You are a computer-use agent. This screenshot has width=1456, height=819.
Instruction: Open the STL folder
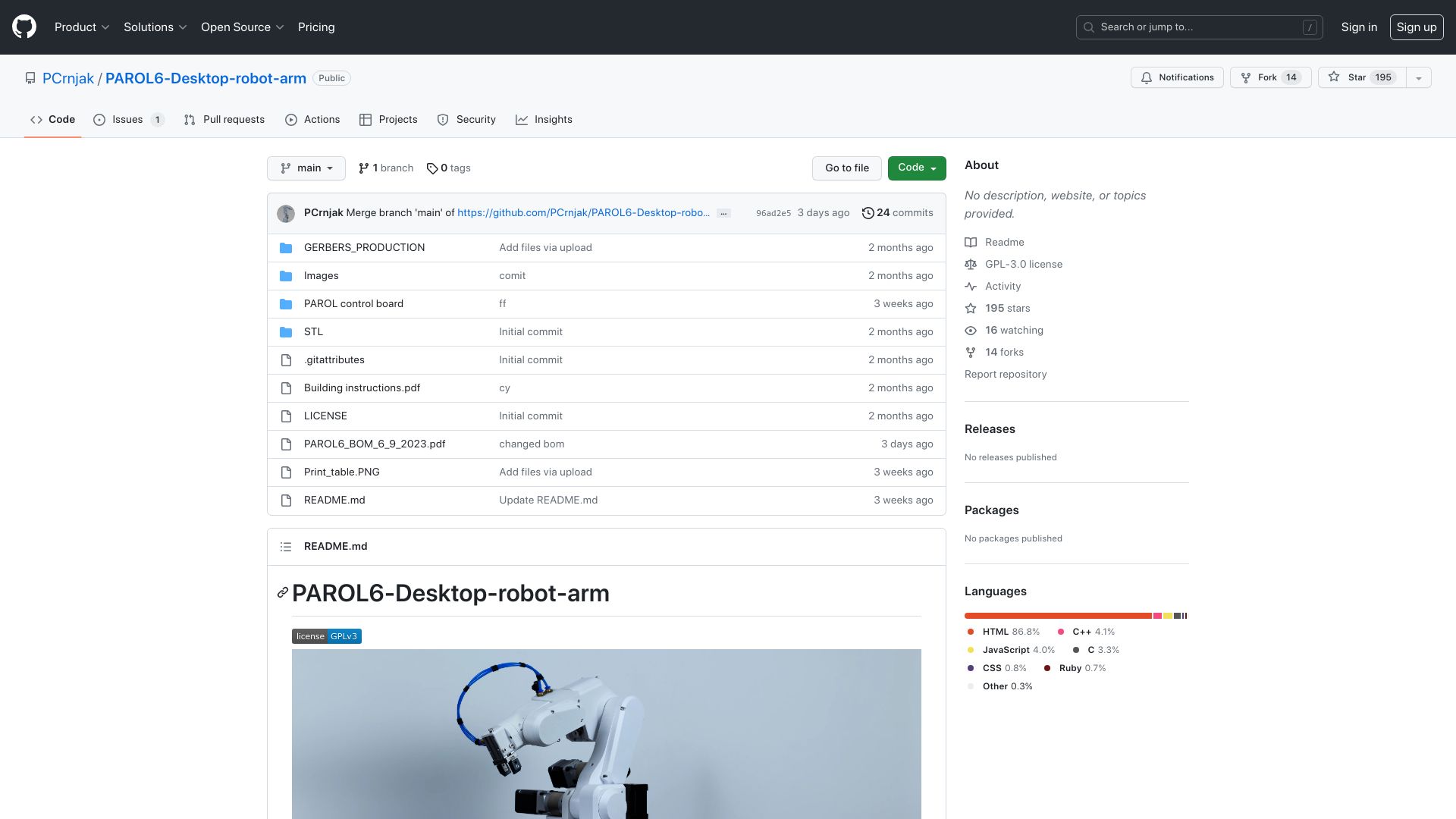(313, 332)
